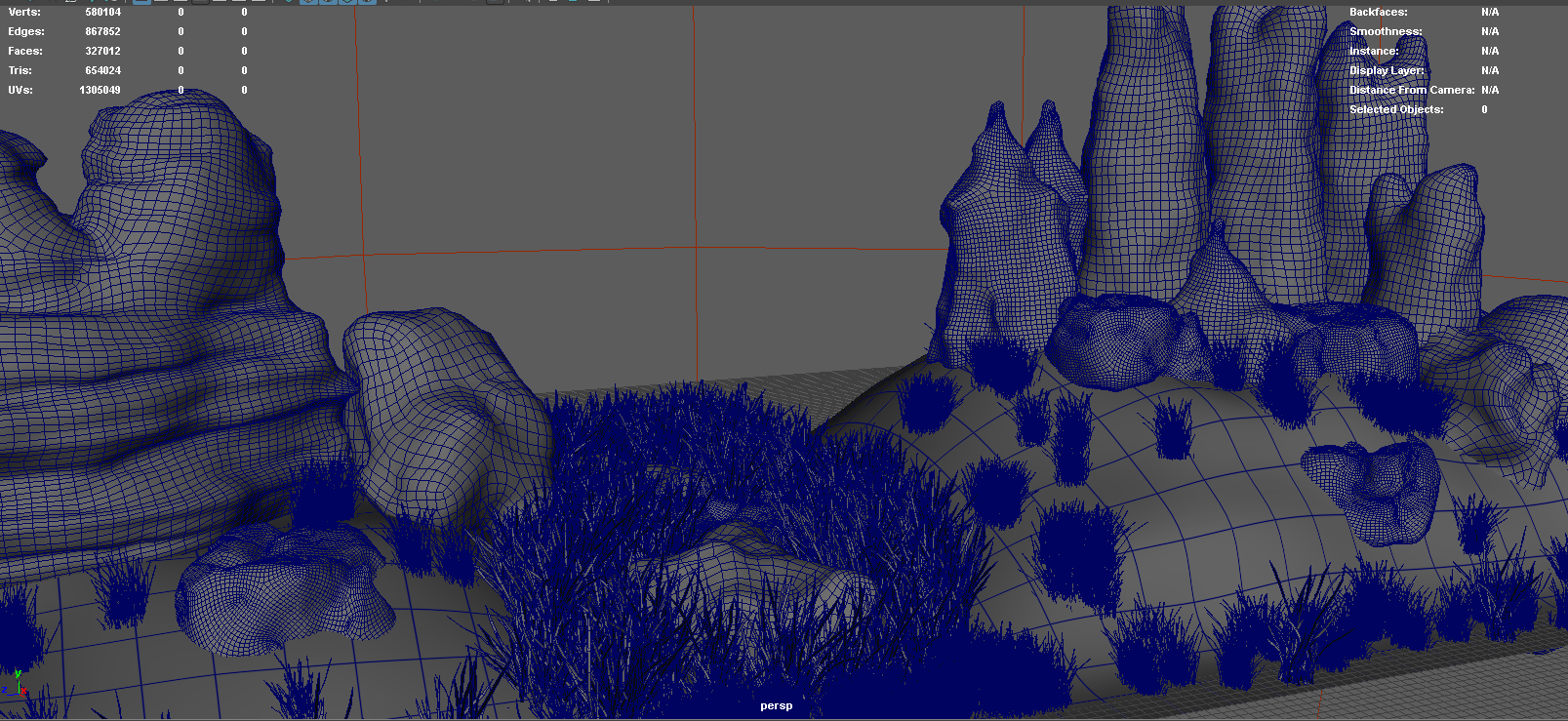This screenshot has height=721, width=1568.
Task: Click the Smoothness heads-up display label
Action: (x=1386, y=31)
